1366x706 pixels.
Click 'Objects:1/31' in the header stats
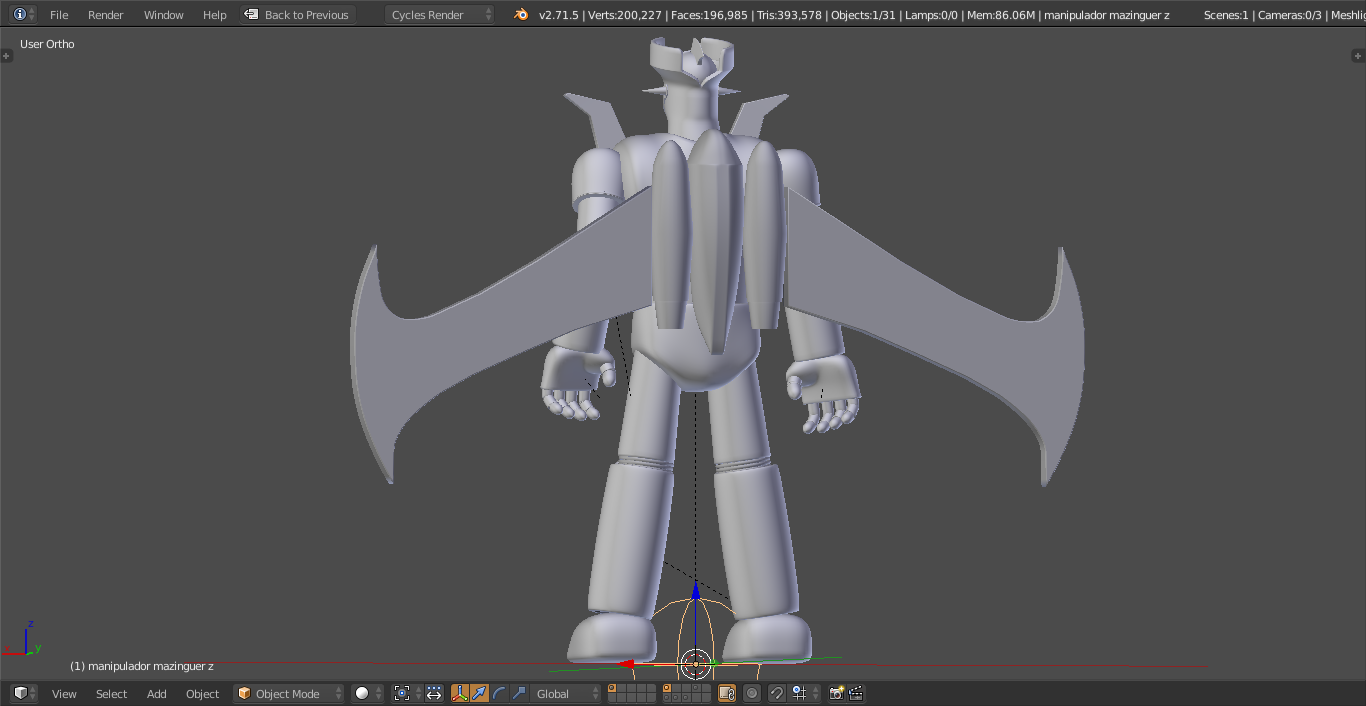[x=862, y=15]
